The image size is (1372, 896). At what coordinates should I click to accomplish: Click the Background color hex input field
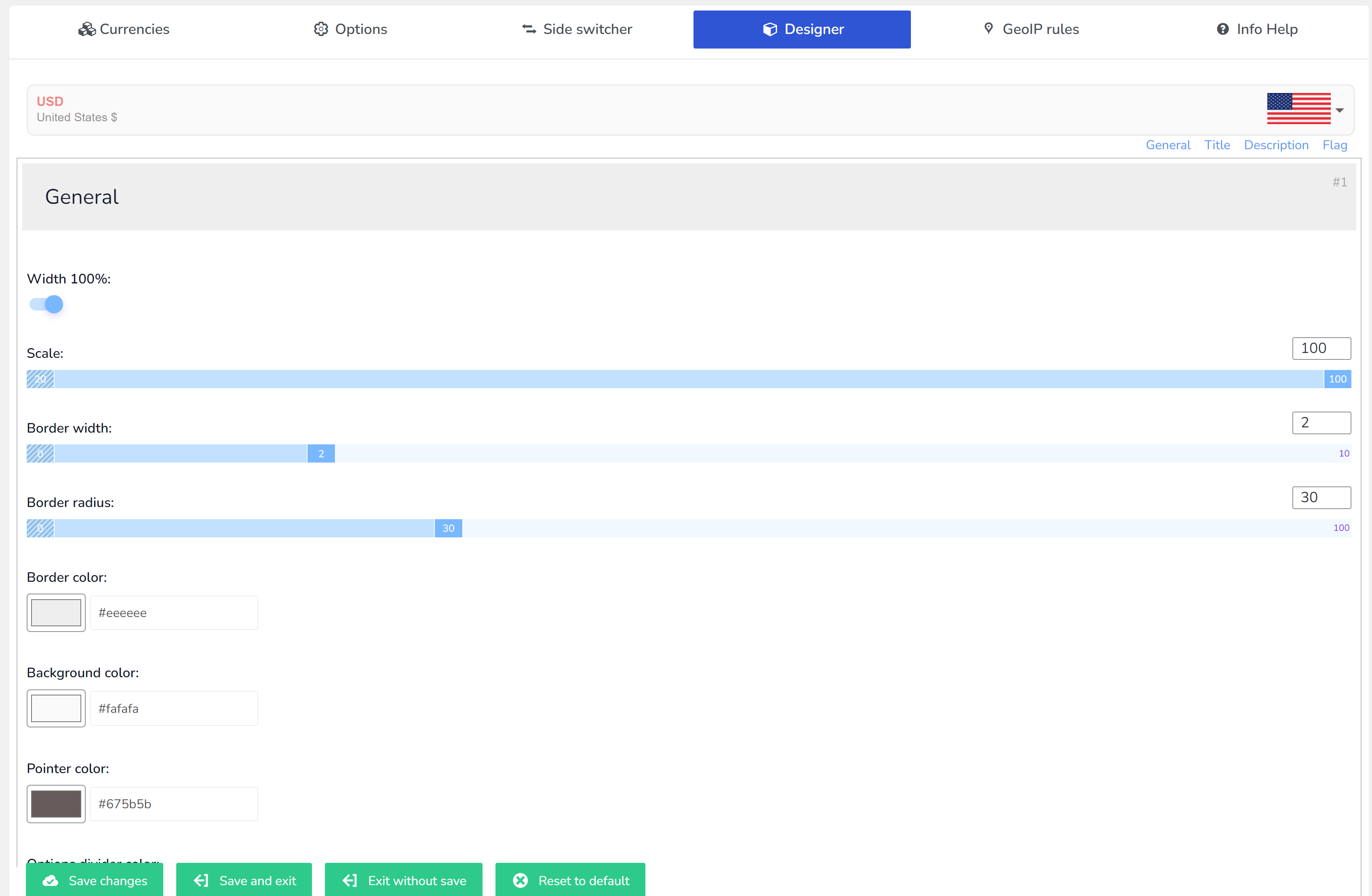(x=173, y=708)
